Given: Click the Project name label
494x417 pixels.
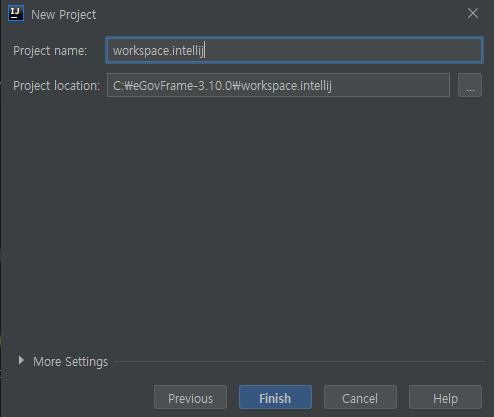Looking at the screenshot, I should click(x=50, y=51).
